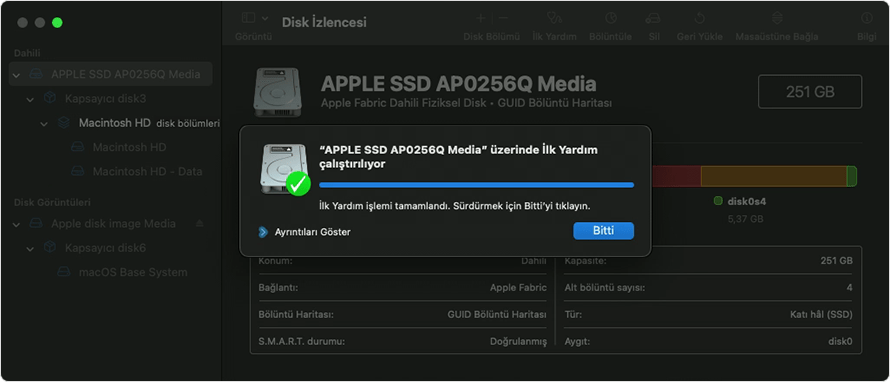The width and height of the screenshot is (890, 382).
Task: Click the Apple Fabric connection value
Action: point(518,288)
